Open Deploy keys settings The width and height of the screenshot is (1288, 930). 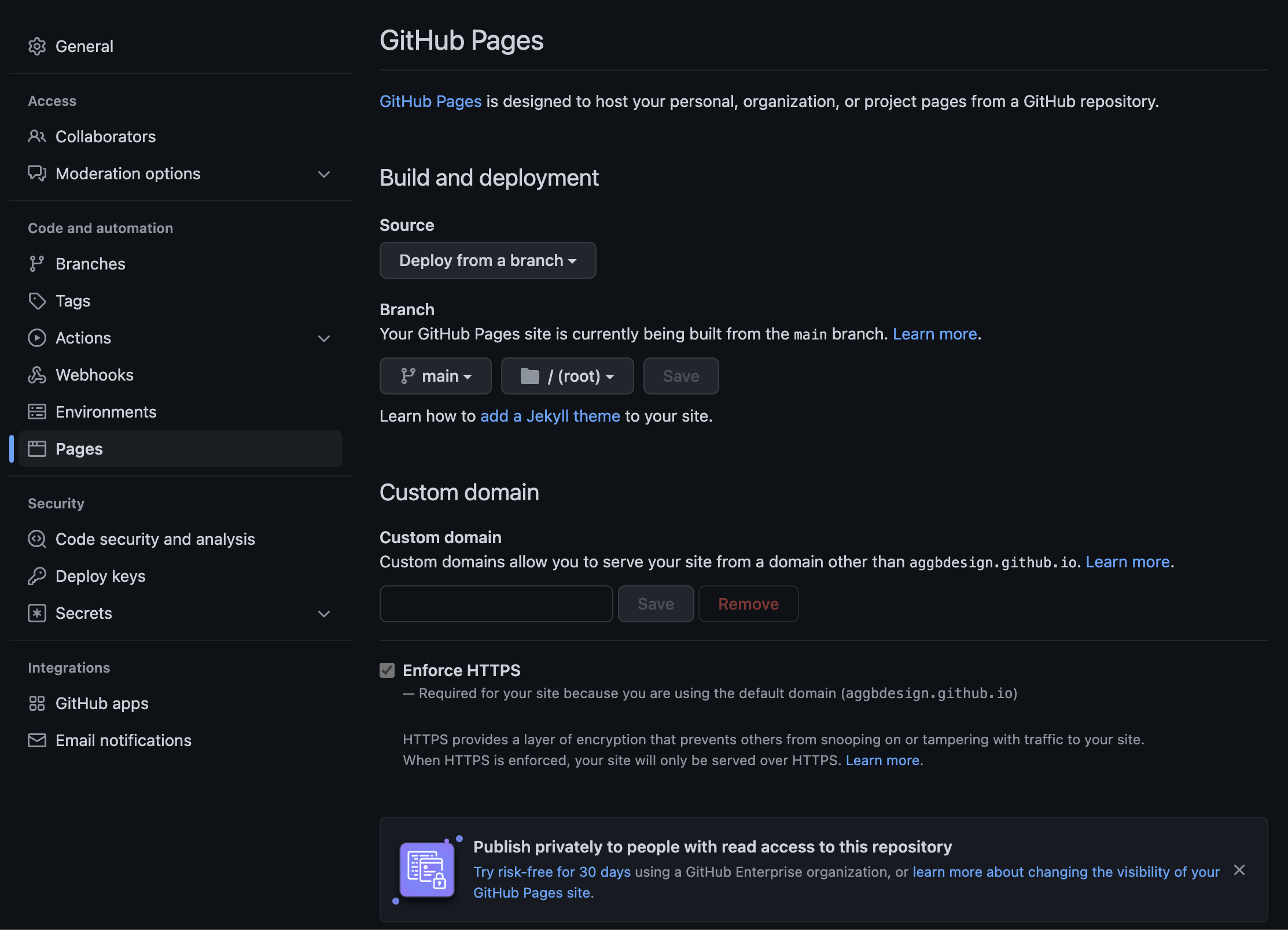tap(181, 576)
